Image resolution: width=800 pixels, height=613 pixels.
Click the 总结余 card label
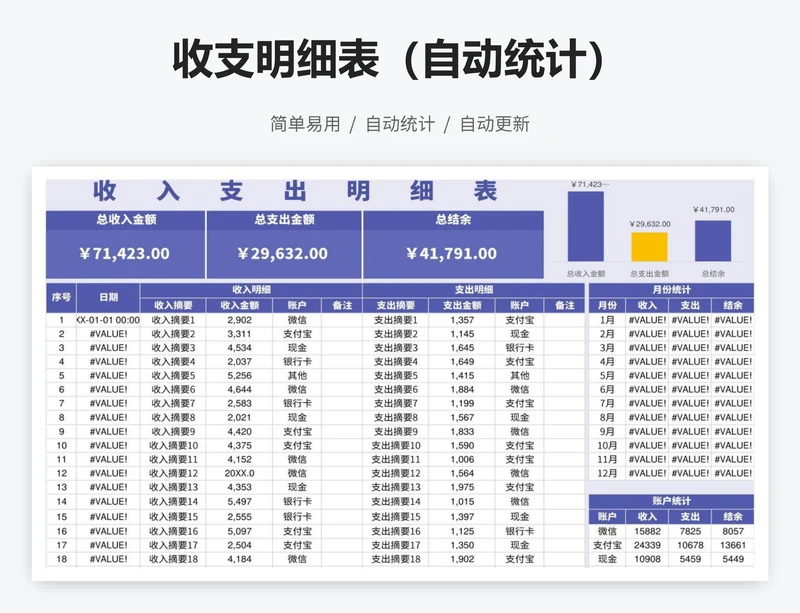pyautogui.click(x=453, y=220)
